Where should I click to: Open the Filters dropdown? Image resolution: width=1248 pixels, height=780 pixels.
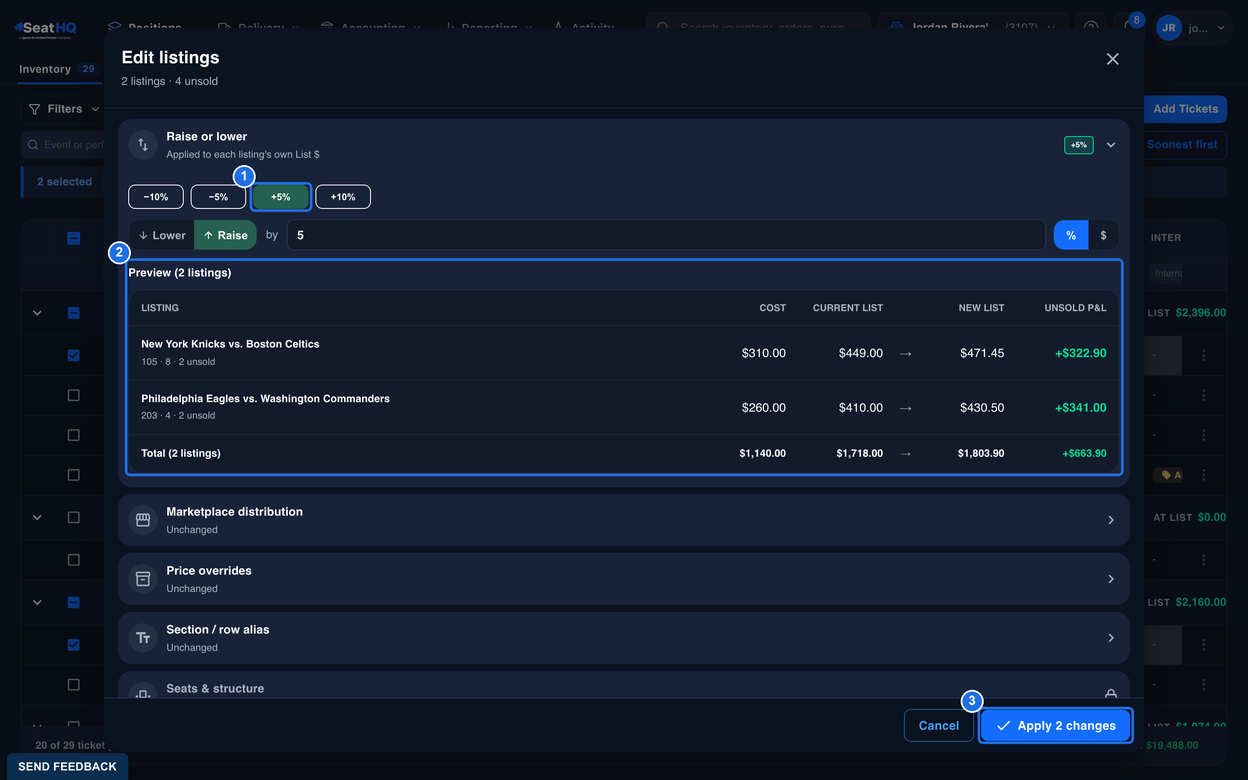pos(63,109)
